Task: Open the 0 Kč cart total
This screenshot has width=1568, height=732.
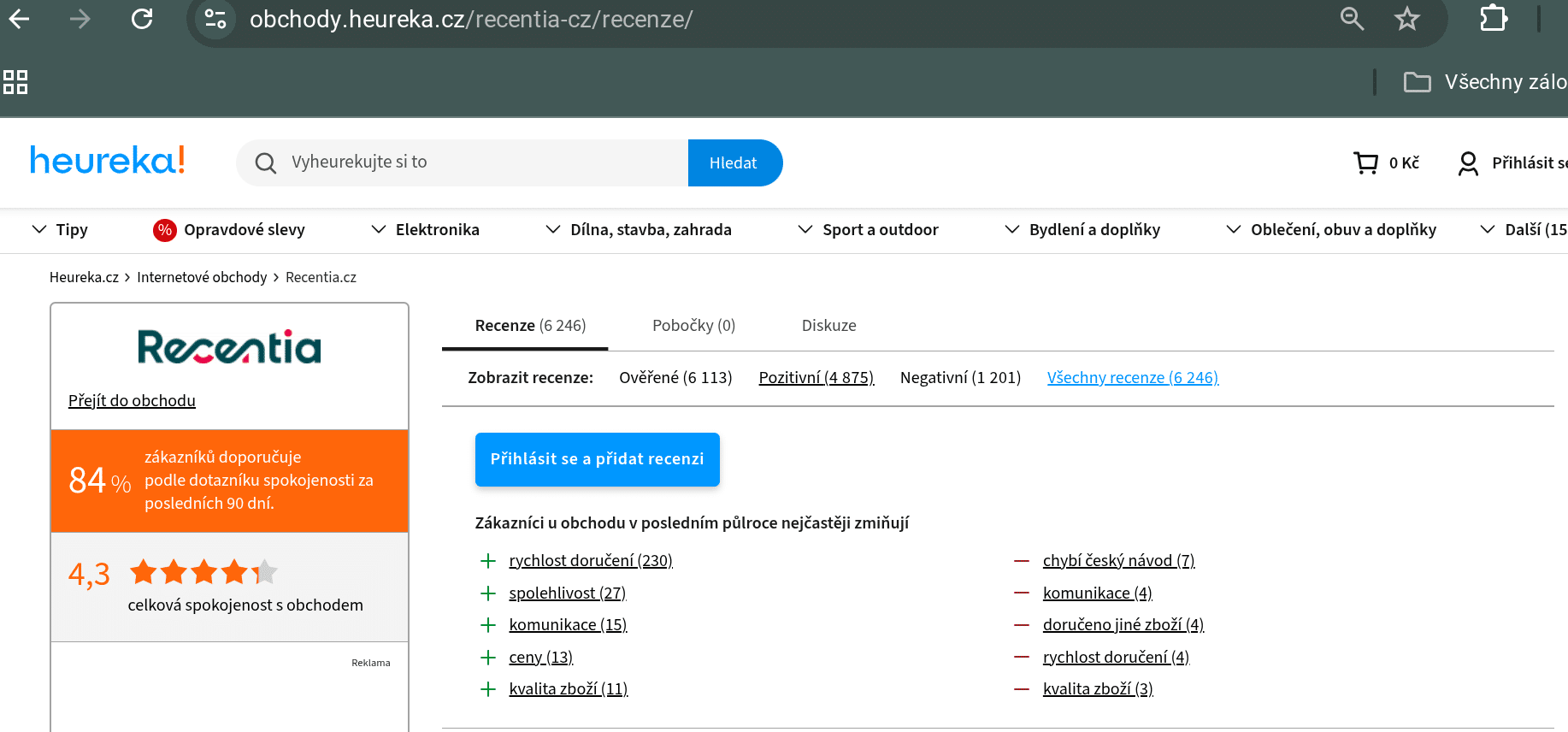Action: pos(1404,162)
